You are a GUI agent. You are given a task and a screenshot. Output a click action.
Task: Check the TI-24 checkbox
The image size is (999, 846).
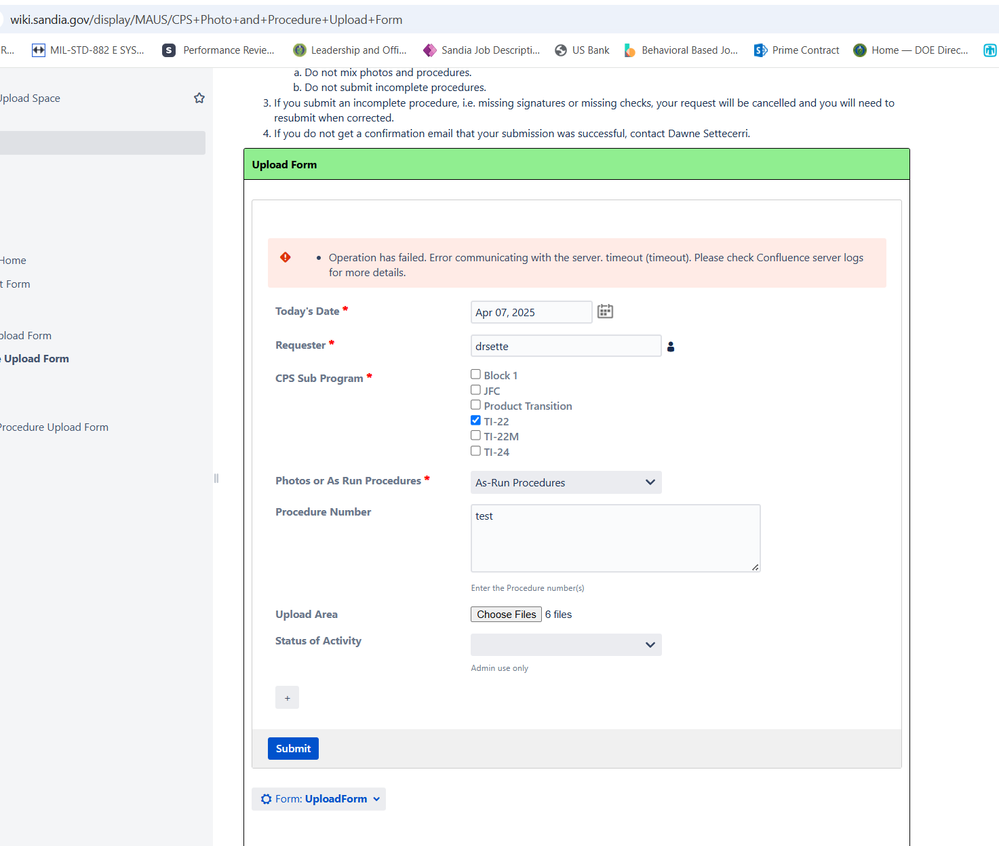tap(475, 451)
